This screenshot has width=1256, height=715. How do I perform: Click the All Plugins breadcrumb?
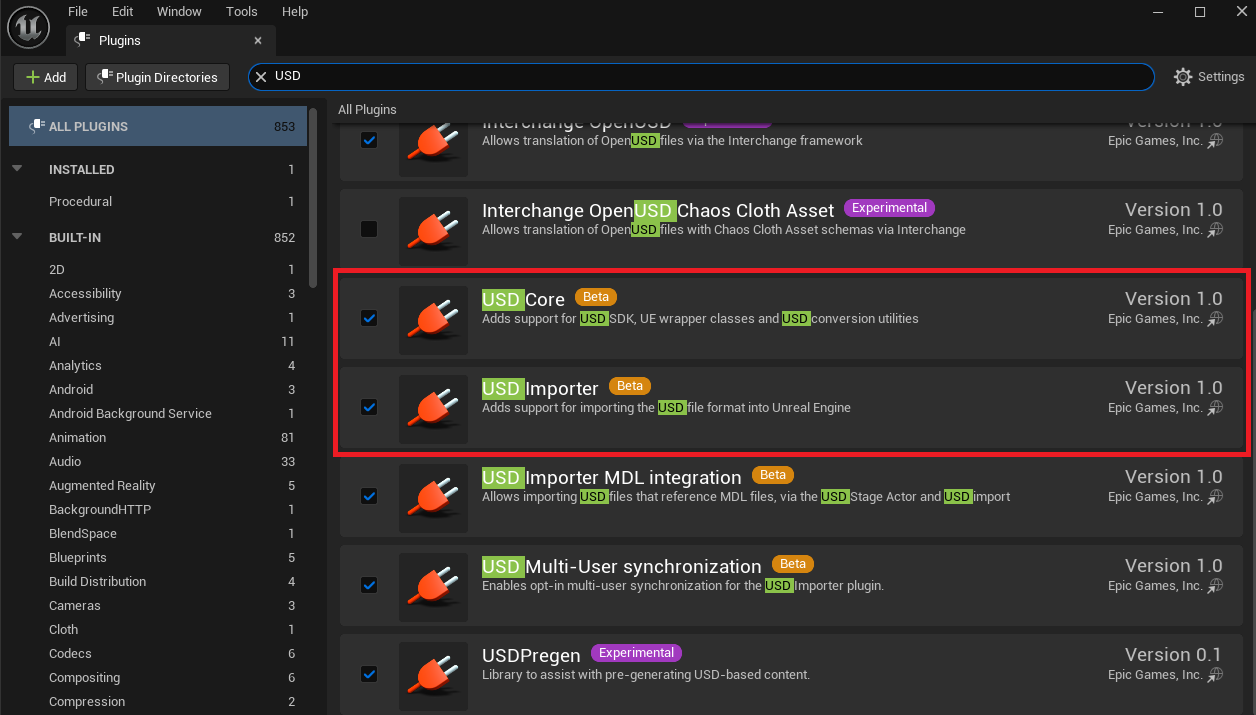click(367, 109)
